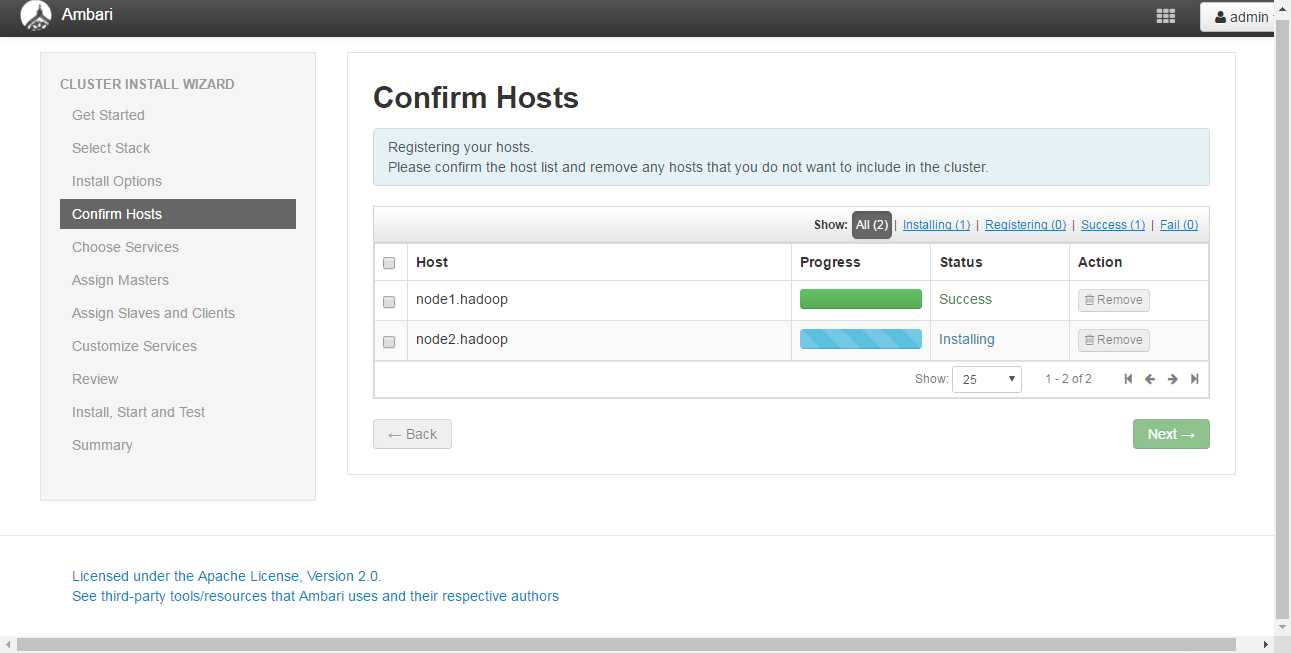Click the Back button
The height and width of the screenshot is (653, 1291).
click(x=412, y=434)
